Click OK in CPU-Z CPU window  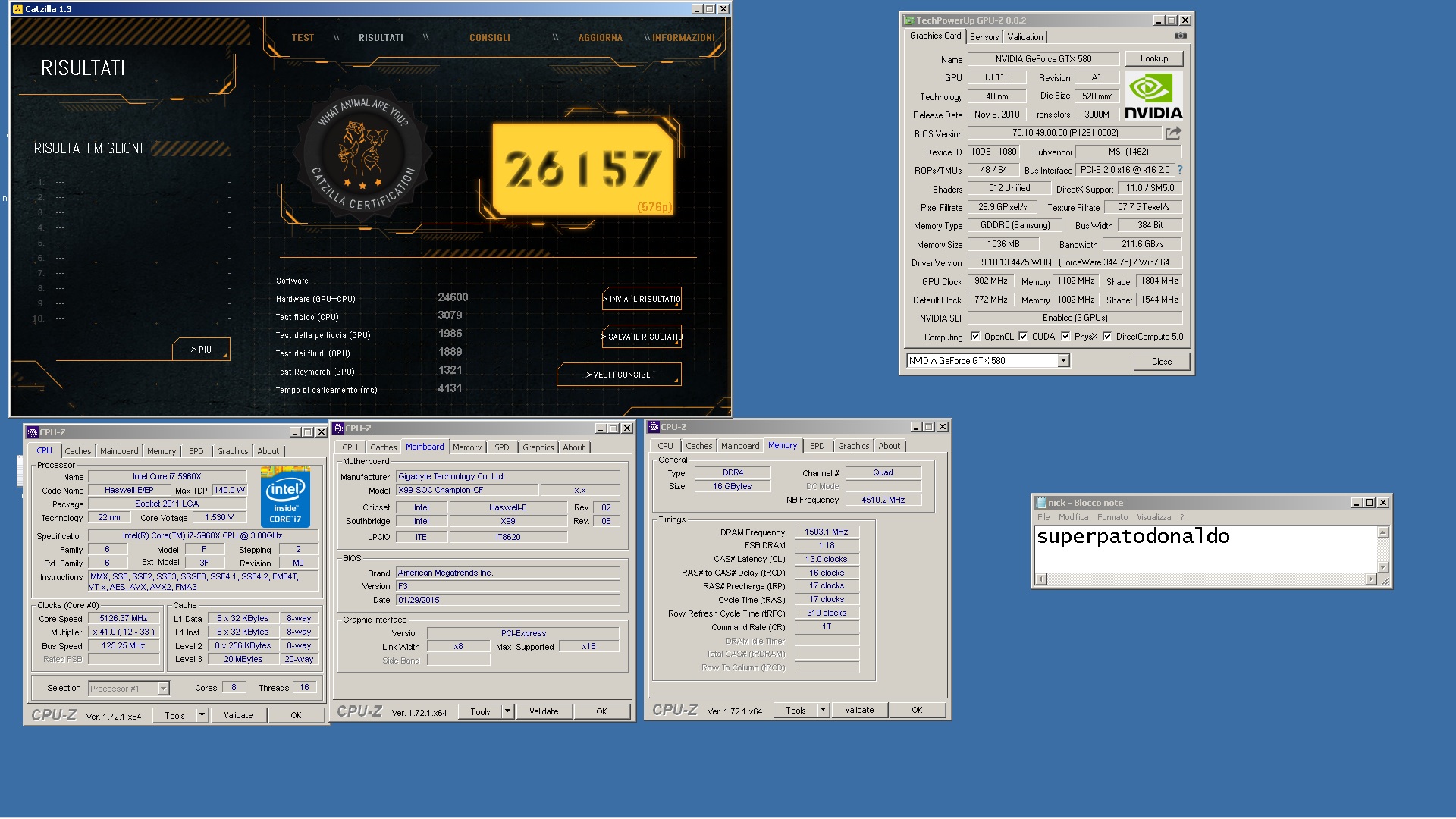pos(296,715)
